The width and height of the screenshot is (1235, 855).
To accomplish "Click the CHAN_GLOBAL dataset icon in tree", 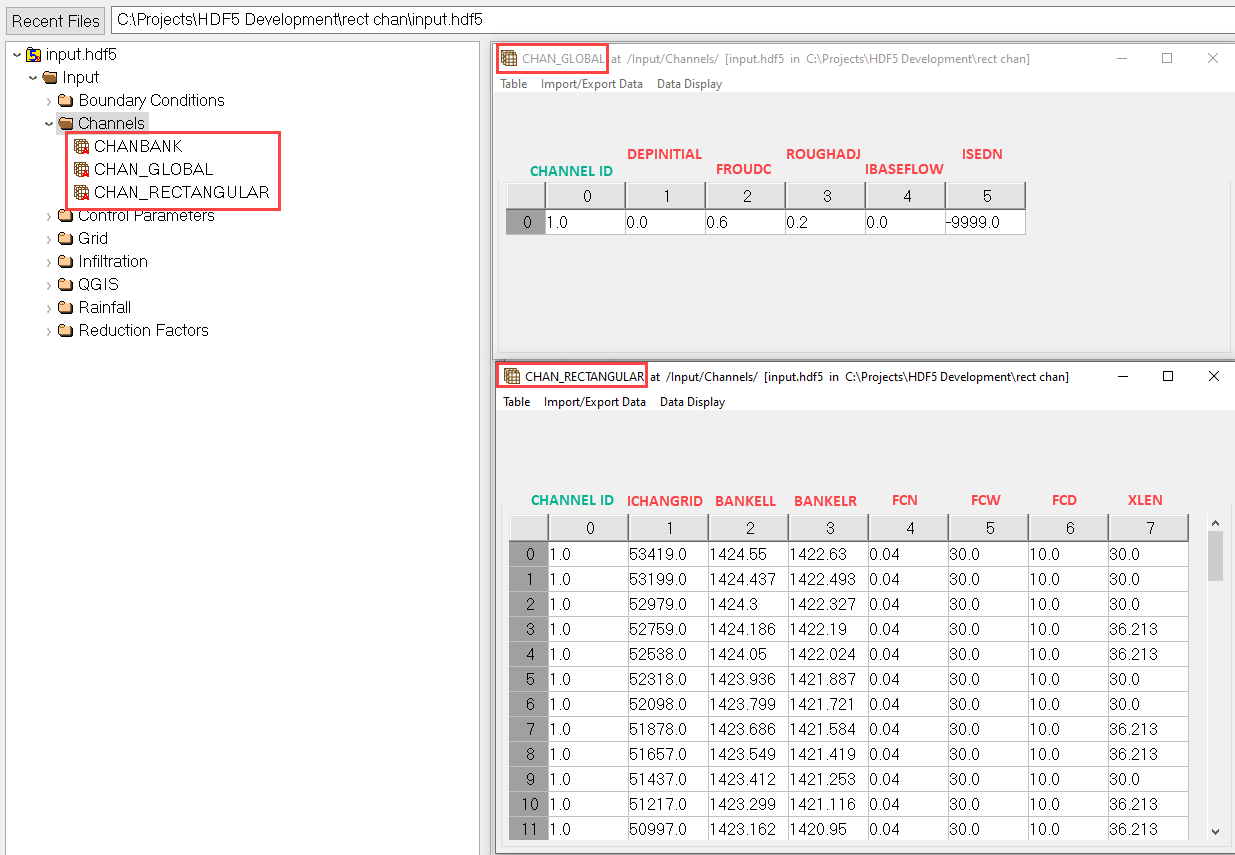I will pyautogui.click(x=82, y=170).
